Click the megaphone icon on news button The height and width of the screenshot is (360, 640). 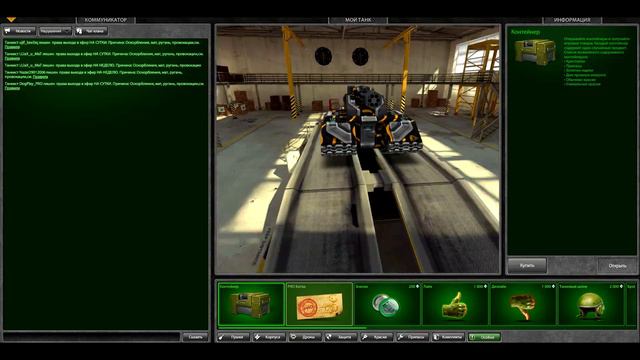tap(7, 31)
